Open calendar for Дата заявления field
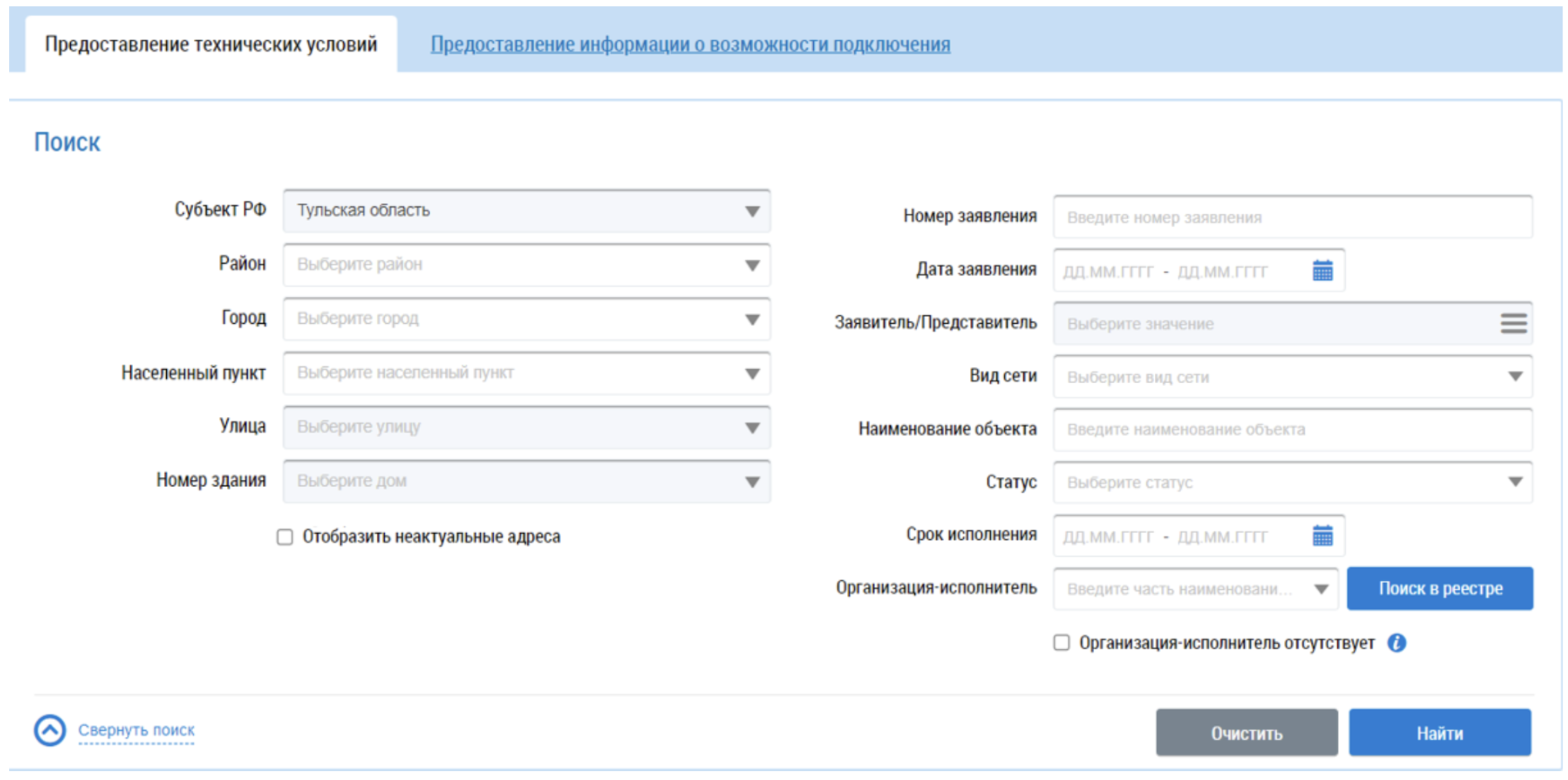 (1322, 271)
